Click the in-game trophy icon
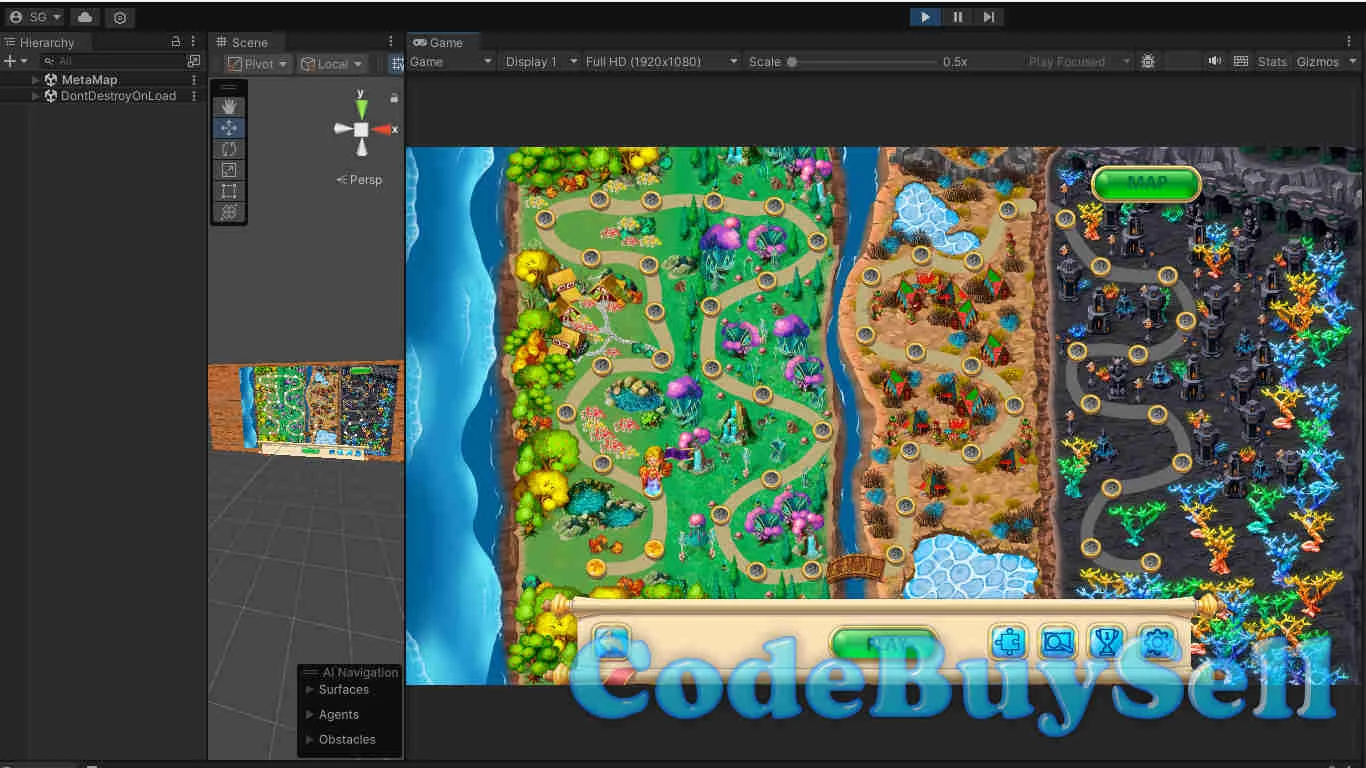 tap(1106, 641)
